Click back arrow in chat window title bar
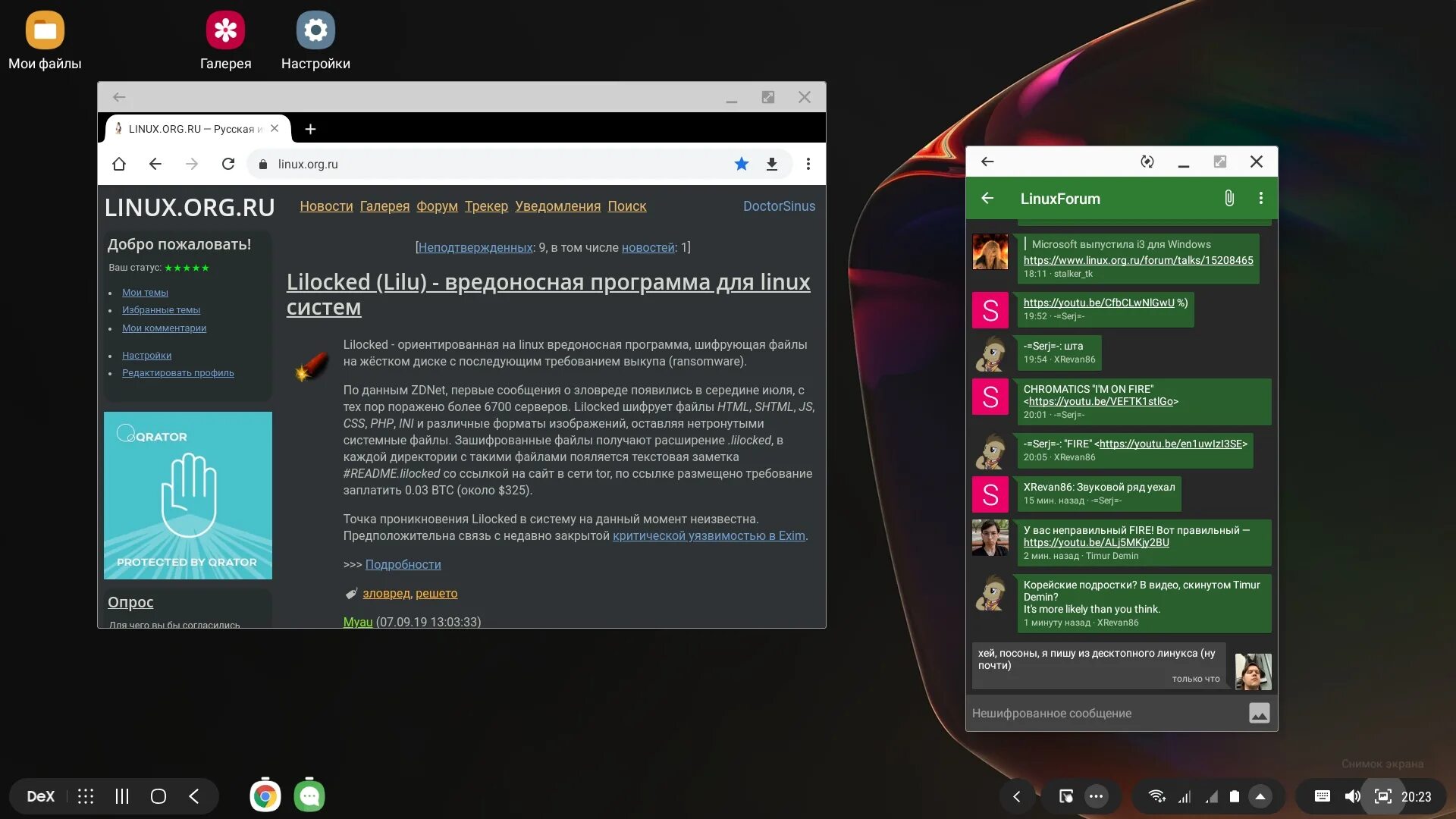1456x819 pixels. click(x=987, y=162)
